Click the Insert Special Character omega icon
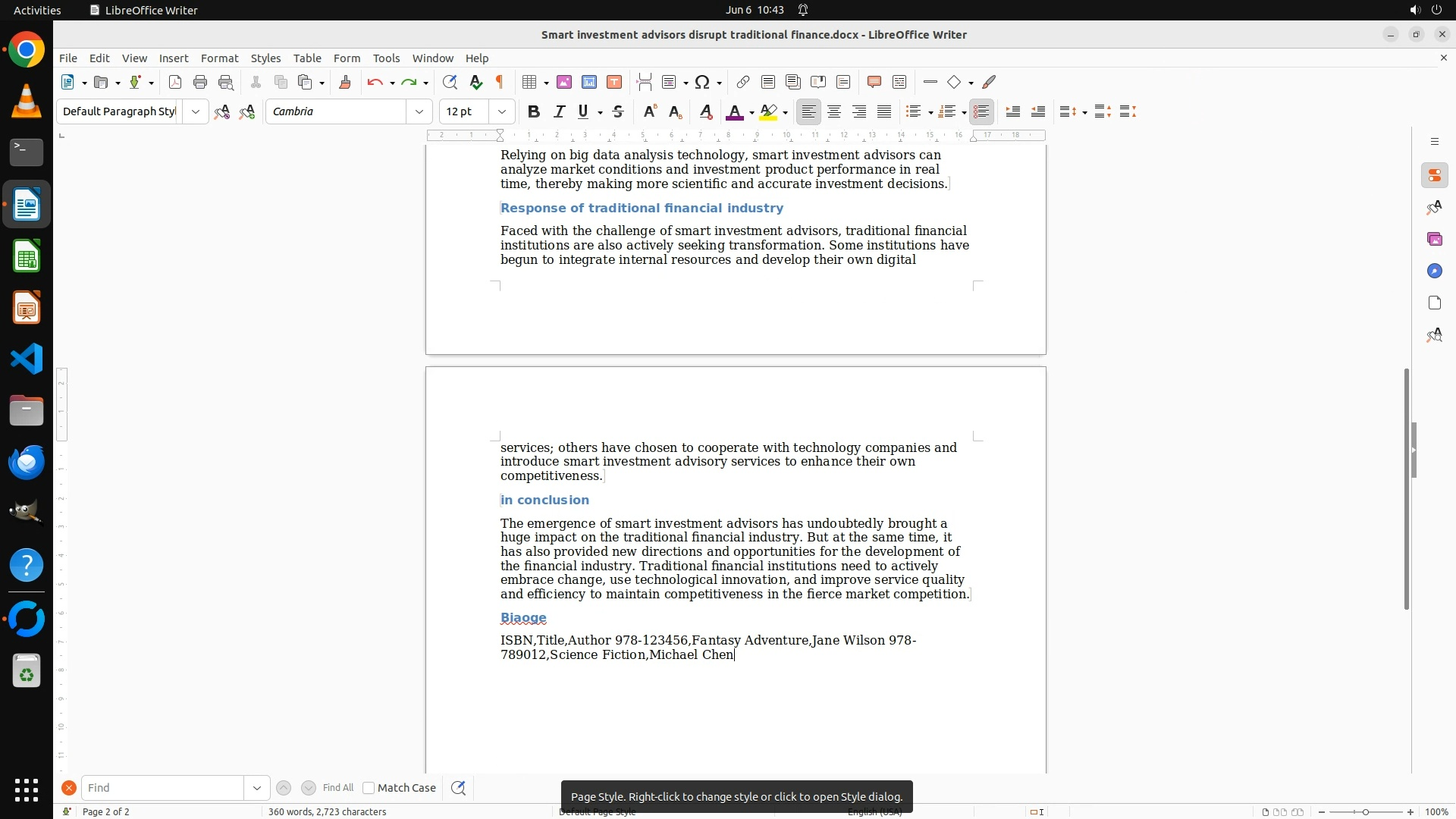 702,83
